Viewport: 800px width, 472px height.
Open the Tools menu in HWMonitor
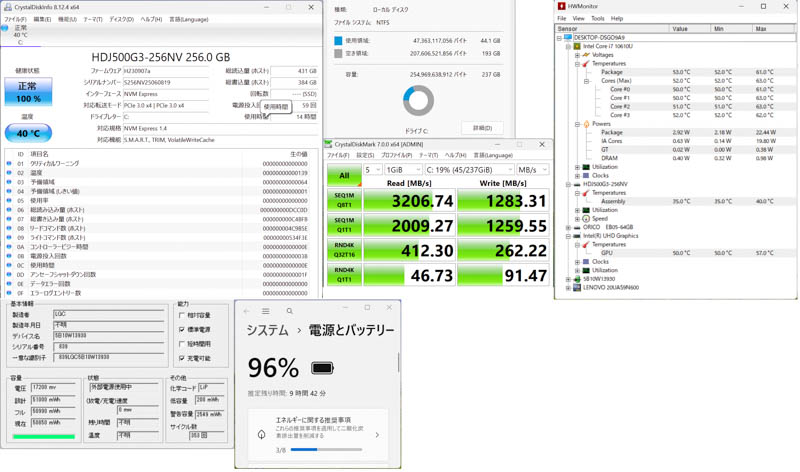pos(597,18)
